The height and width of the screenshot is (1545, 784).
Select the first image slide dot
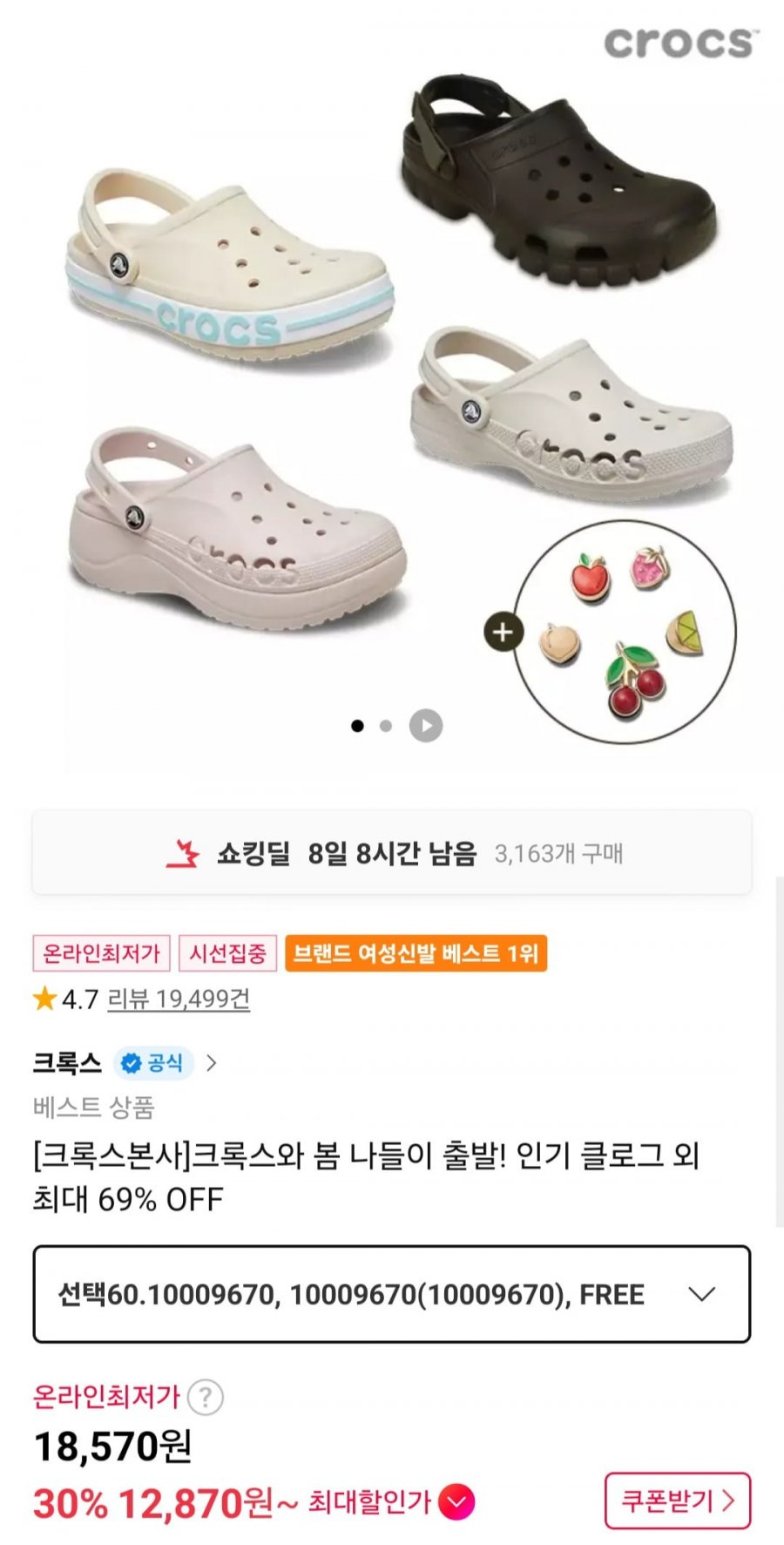[x=357, y=726]
